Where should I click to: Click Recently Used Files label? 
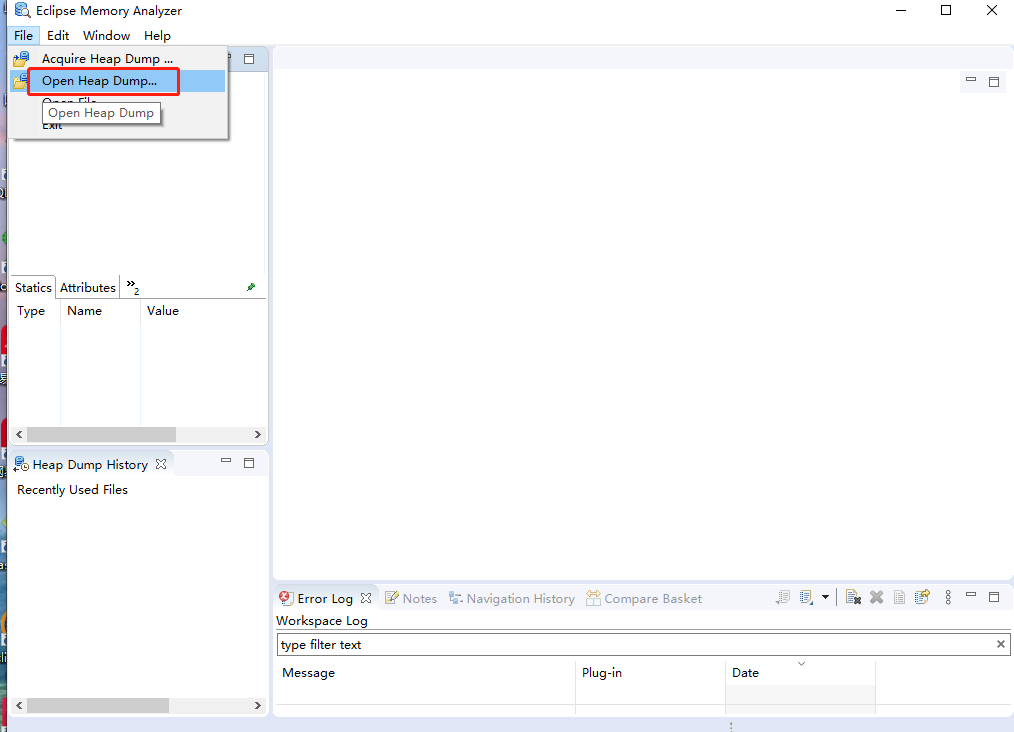(72, 490)
